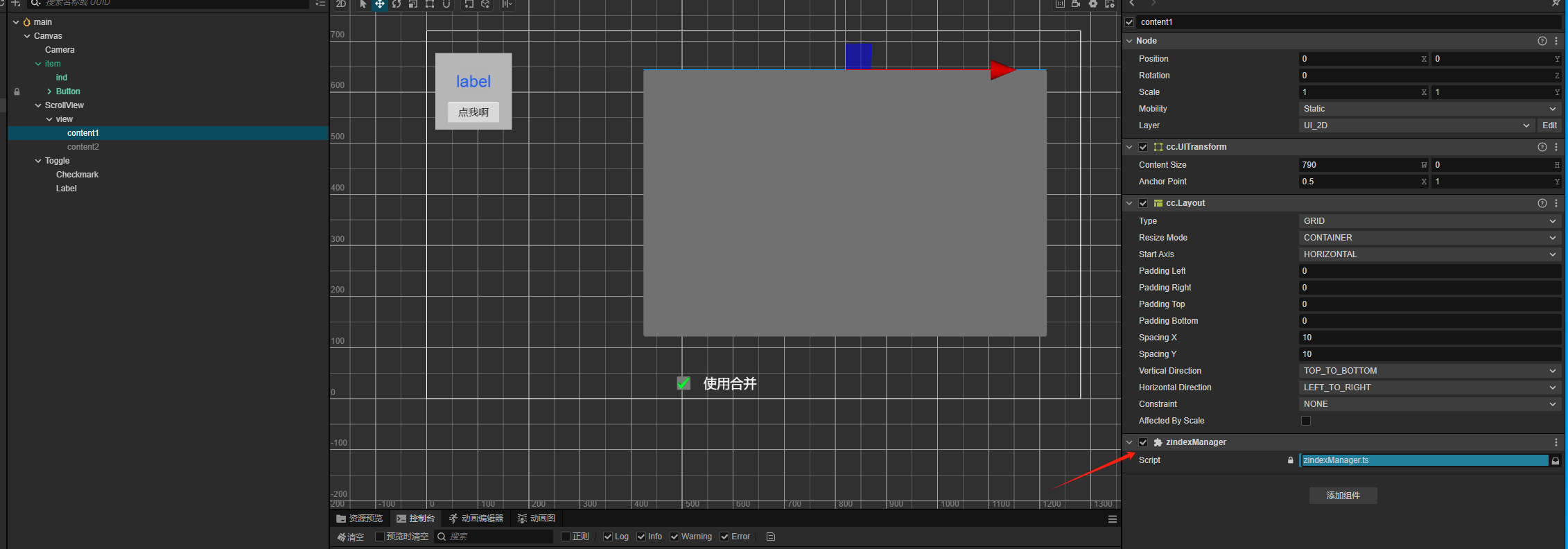Click the add node plus icon
1568x549 pixels.
[x=16, y=3]
